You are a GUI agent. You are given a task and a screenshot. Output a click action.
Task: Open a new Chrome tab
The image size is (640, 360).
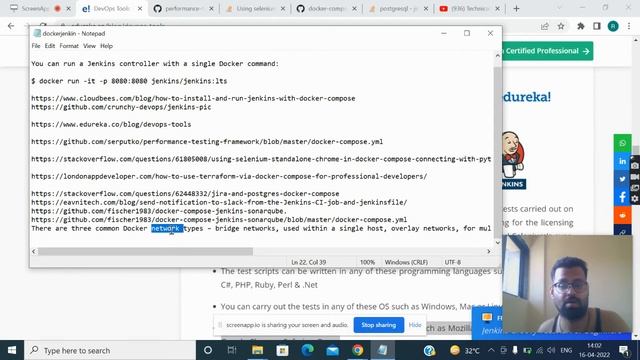tap(516, 8)
